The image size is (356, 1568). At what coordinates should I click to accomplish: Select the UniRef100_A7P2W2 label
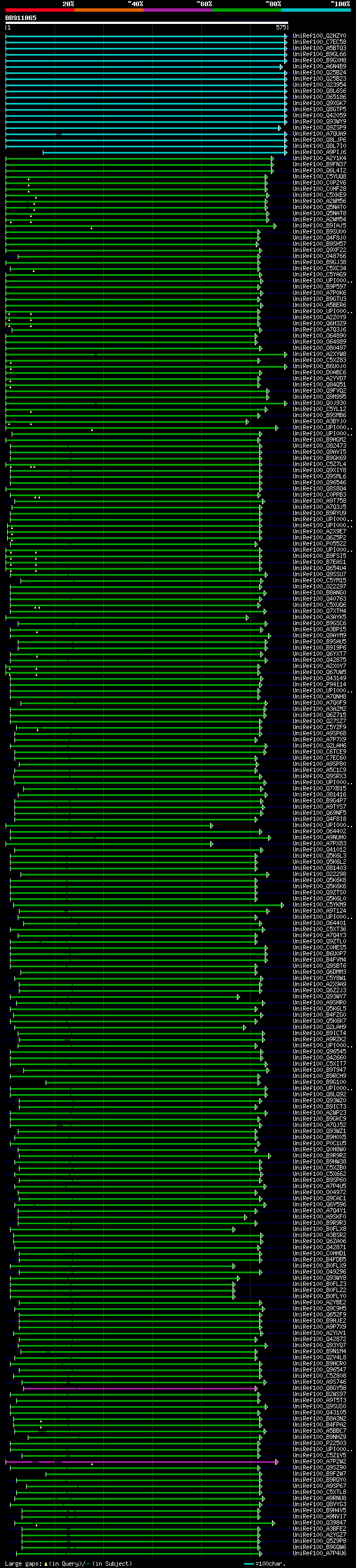coord(319,1461)
